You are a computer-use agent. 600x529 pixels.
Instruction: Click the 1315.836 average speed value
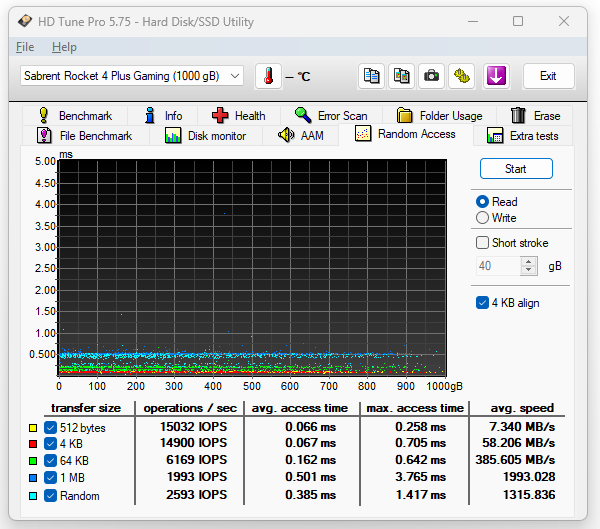(529, 495)
